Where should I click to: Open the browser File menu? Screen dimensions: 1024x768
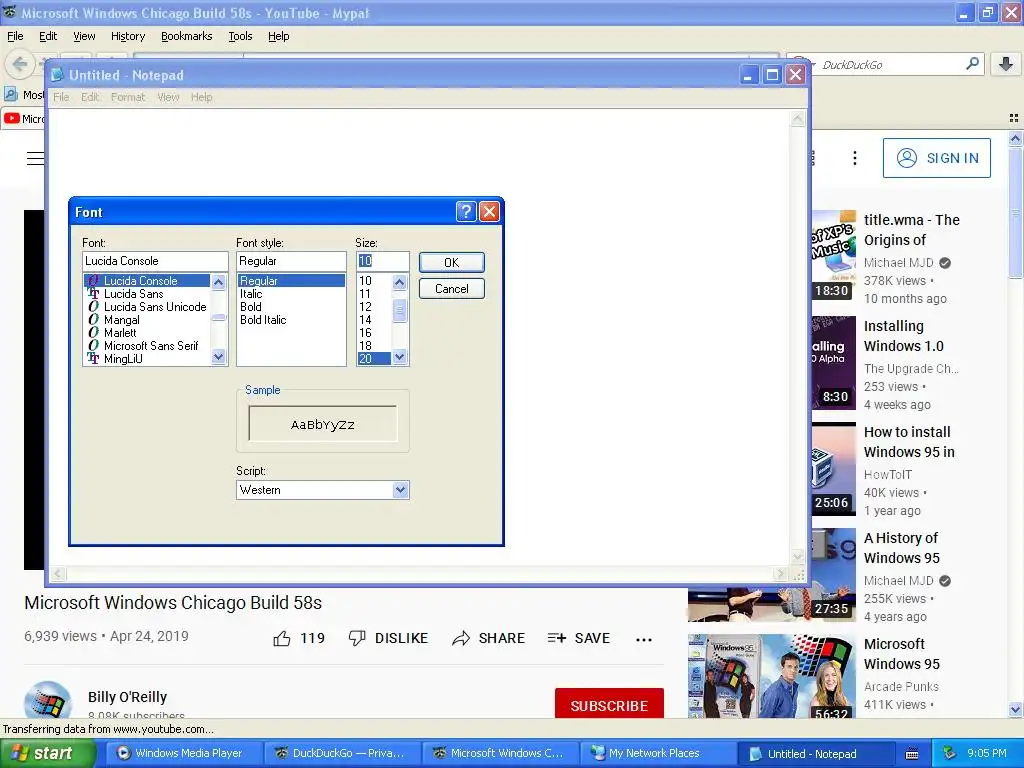coord(15,36)
